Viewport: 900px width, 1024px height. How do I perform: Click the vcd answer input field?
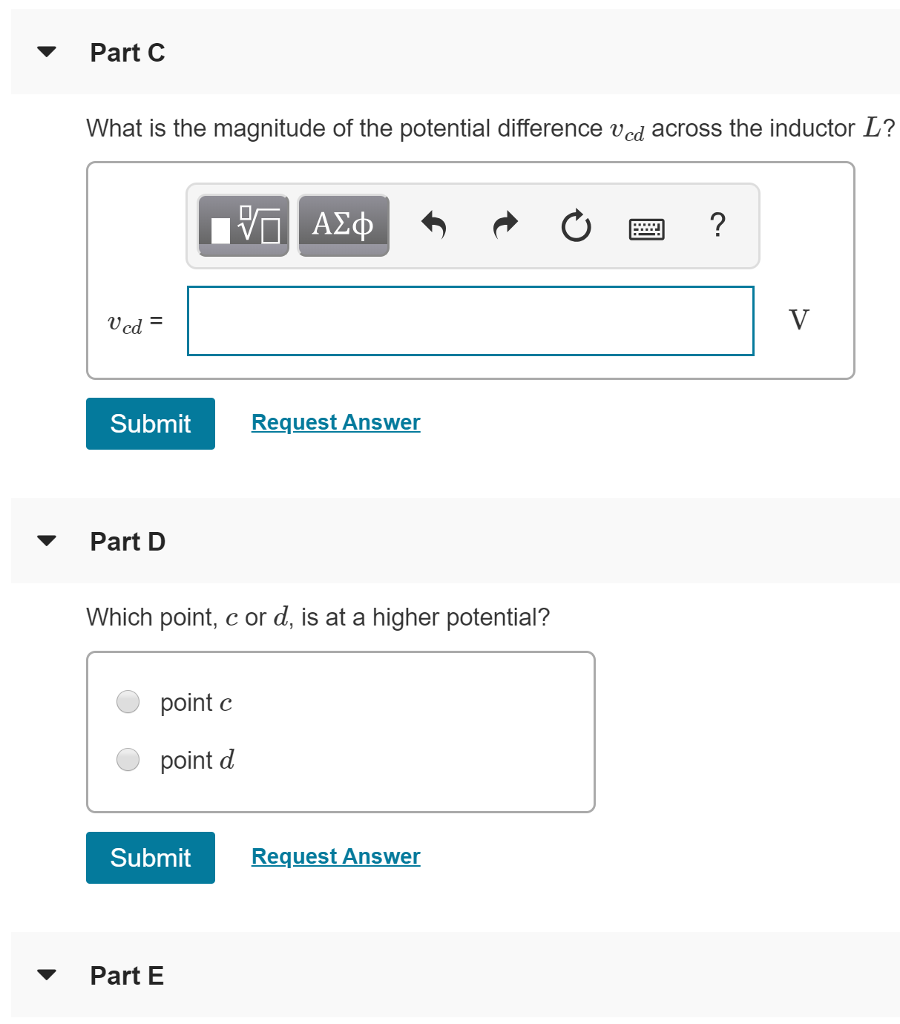pos(470,320)
